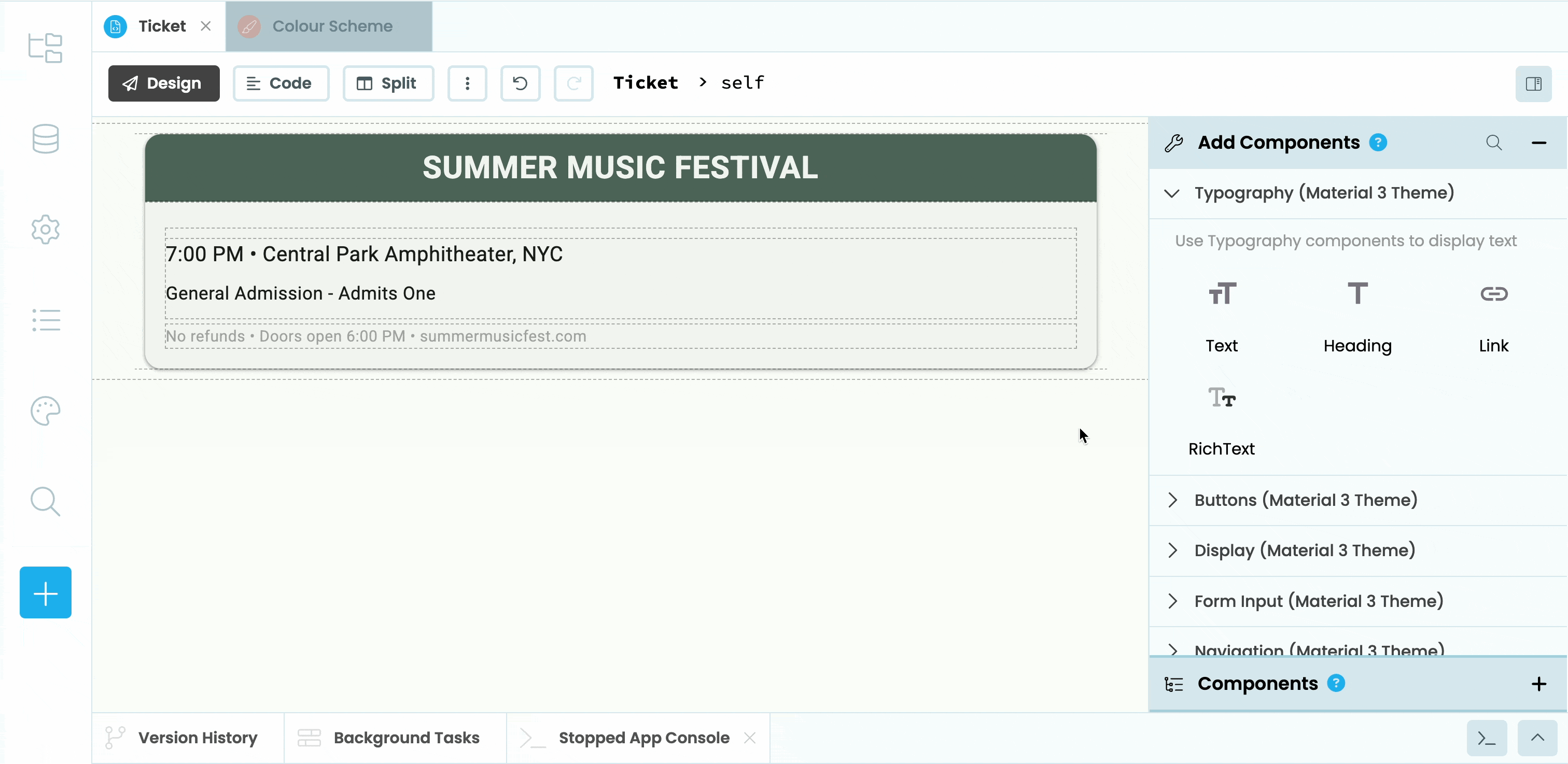Select the Heading component
Viewport: 1568px width, 764px height.
click(x=1357, y=318)
